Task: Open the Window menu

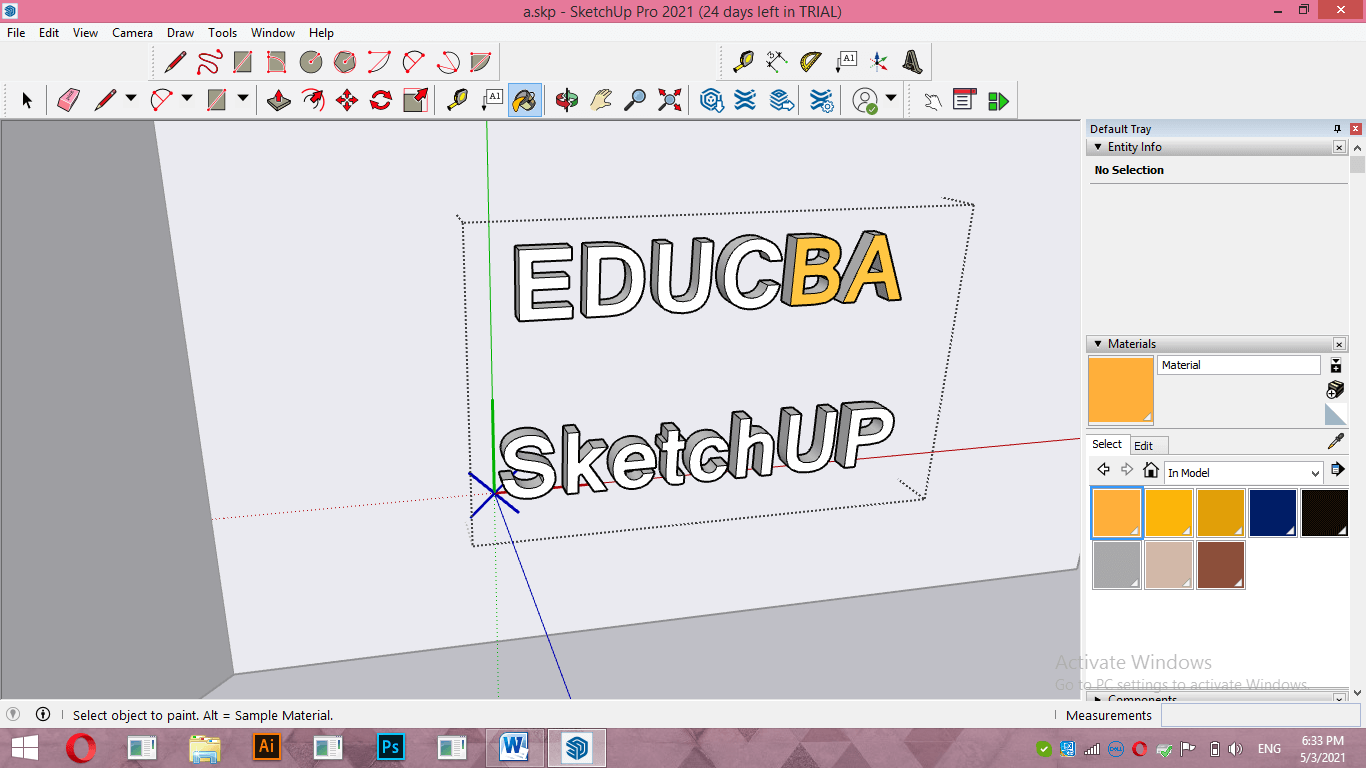Action: click(273, 33)
